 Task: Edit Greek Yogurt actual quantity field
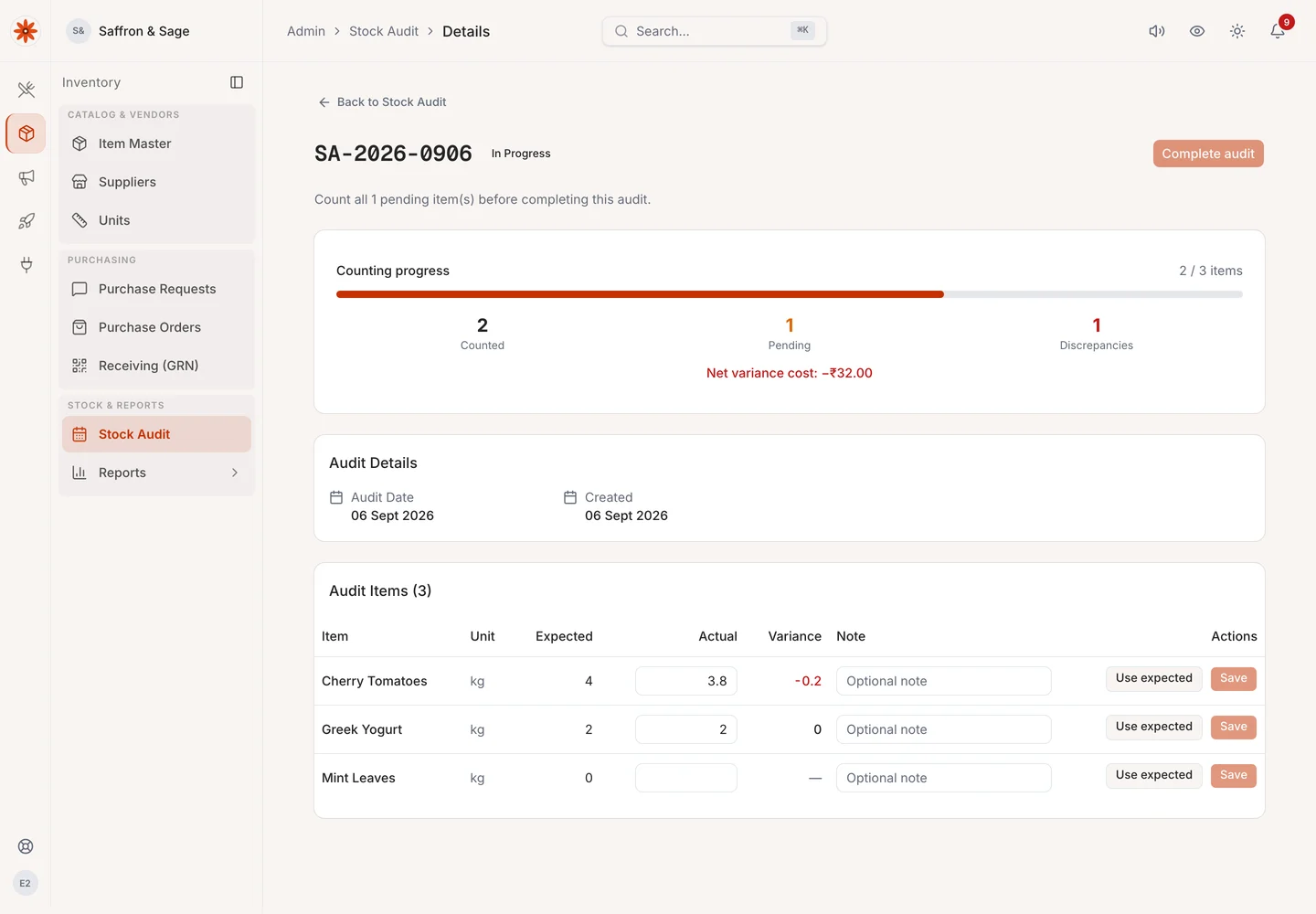(x=686, y=729)
